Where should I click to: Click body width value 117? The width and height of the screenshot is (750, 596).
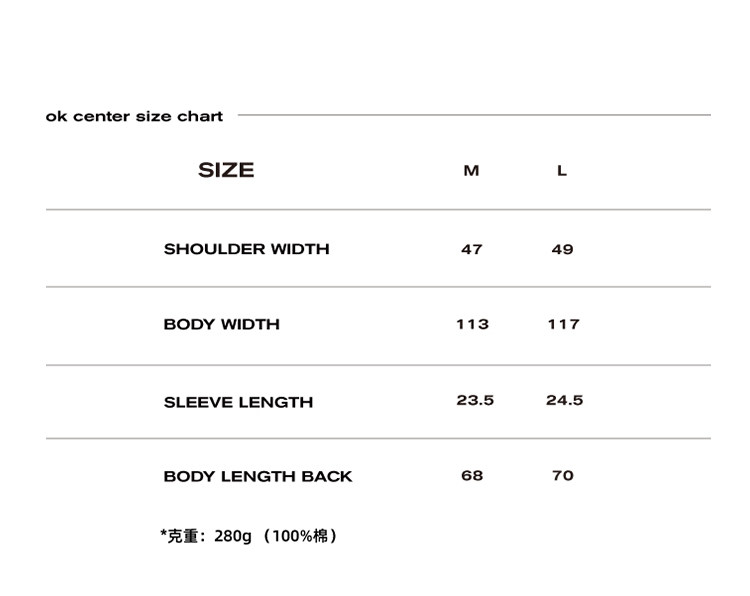click(x=563, y=324)
